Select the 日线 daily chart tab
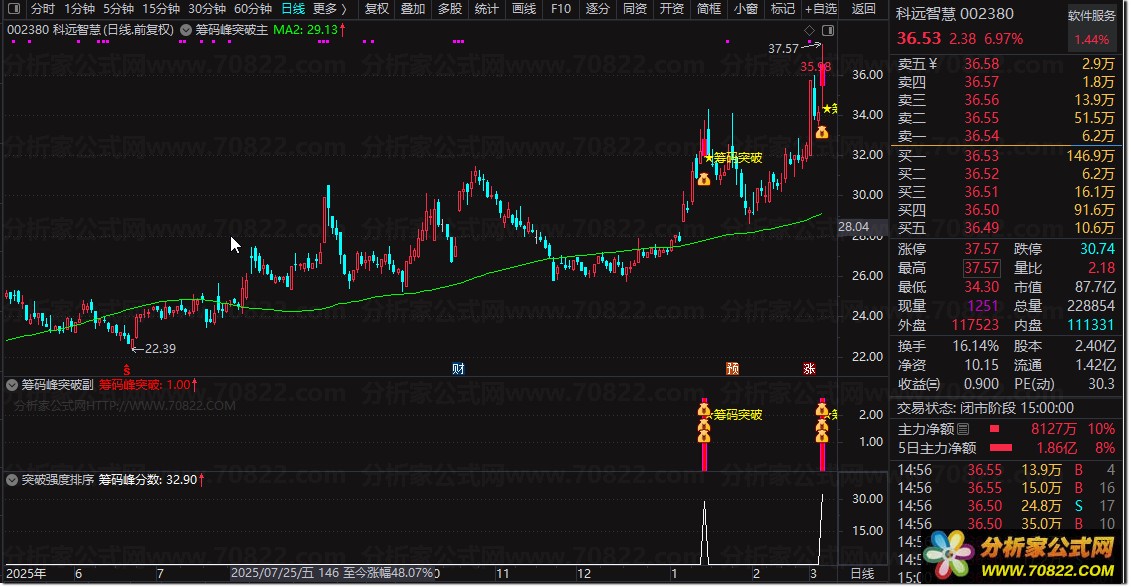Screen dimensions: 1131x587 [293, 9]
